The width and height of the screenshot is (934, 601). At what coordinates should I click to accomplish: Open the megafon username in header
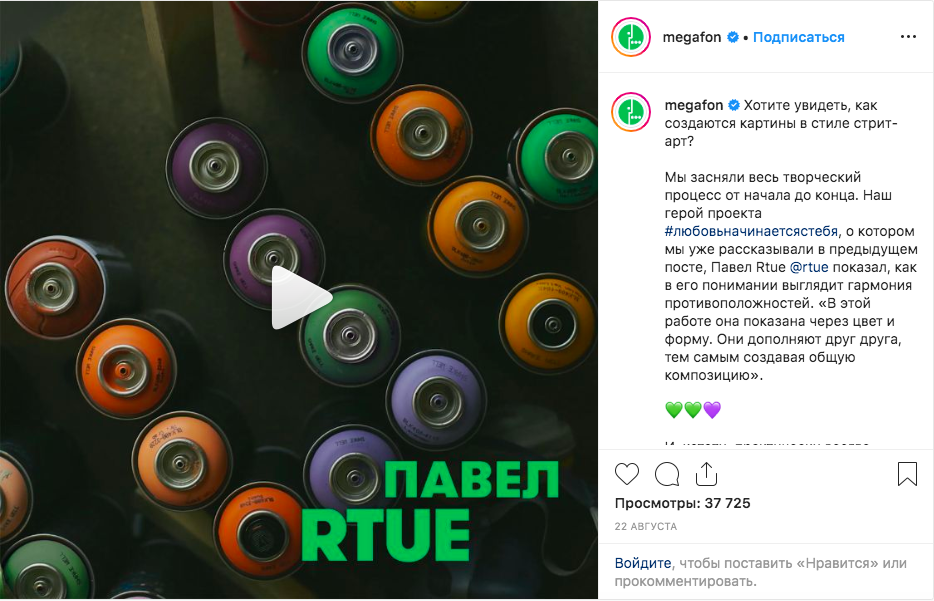(x=692, y=37)
